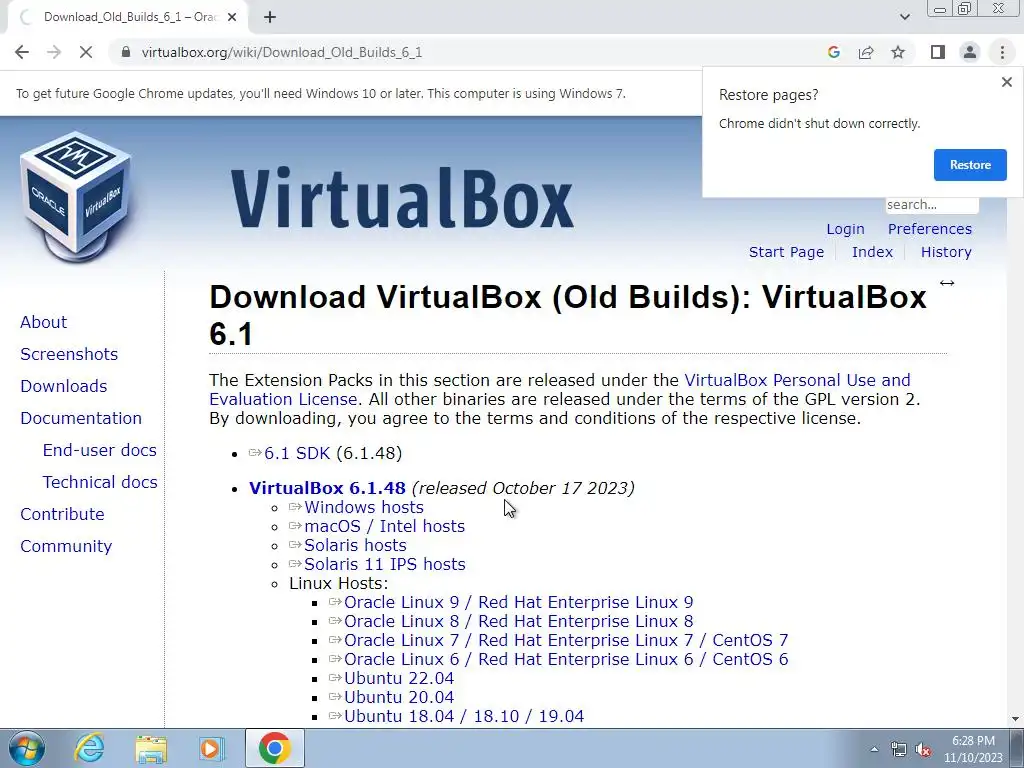Close the Download_Old_Builds_6_1 tab
Screen dimensions: 1024x768
[x=232, y=18]
